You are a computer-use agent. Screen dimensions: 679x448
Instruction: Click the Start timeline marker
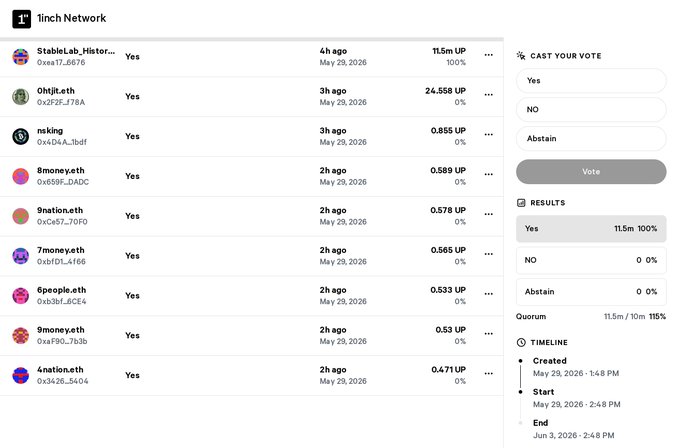521,392
